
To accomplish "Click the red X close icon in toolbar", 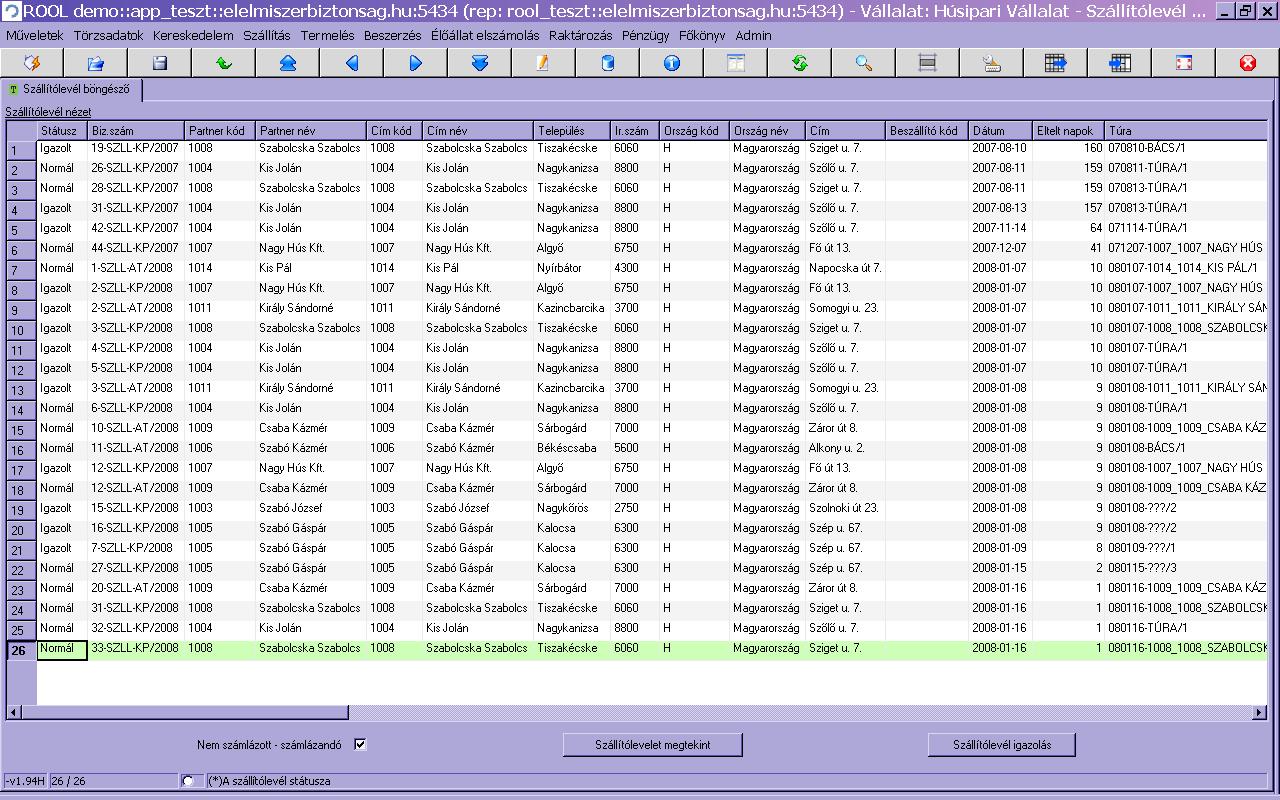I will (1247, 63).
